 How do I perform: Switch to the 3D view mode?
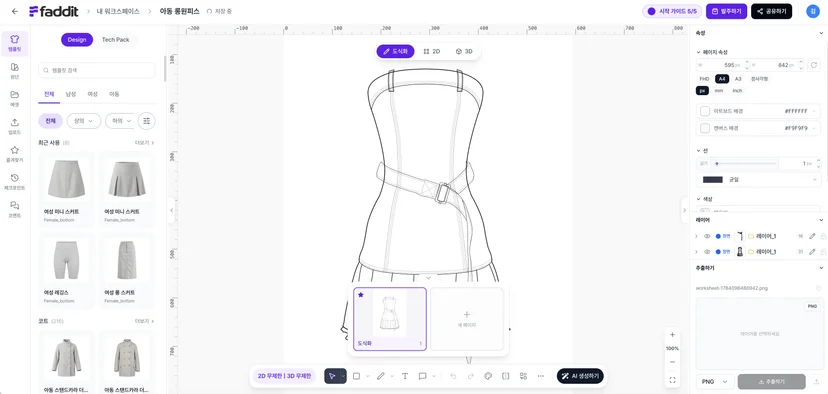click(464, 51)
